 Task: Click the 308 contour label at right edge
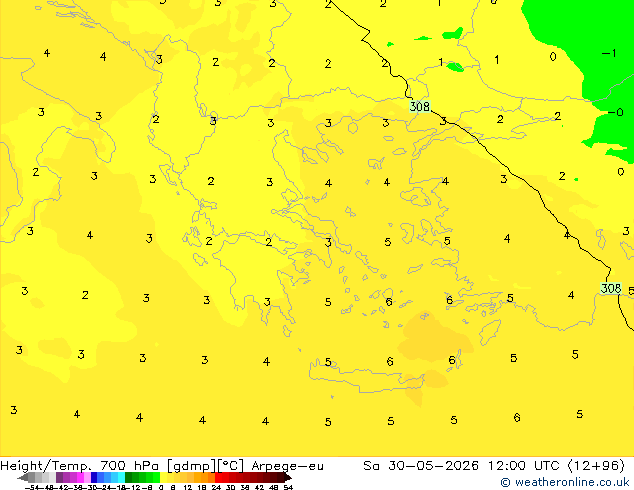[611, 288]
